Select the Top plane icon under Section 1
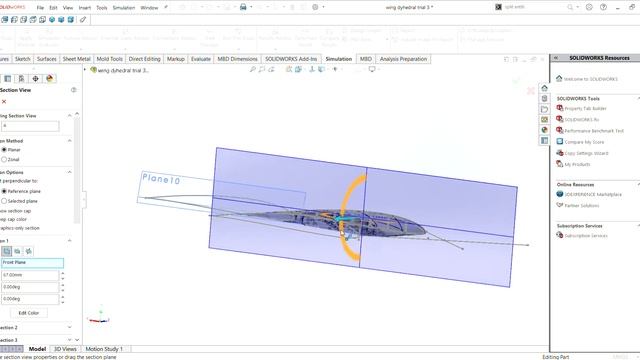This screenshot has height=360, width=640. pyautogui.click(x=18, y=251)
